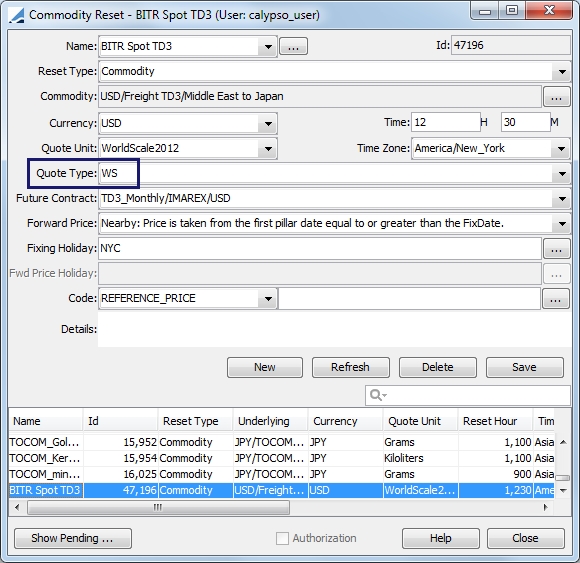Screen dimensions: 580x563
Task: Click the search magnifier icon
Action: [x=378, y=395]
